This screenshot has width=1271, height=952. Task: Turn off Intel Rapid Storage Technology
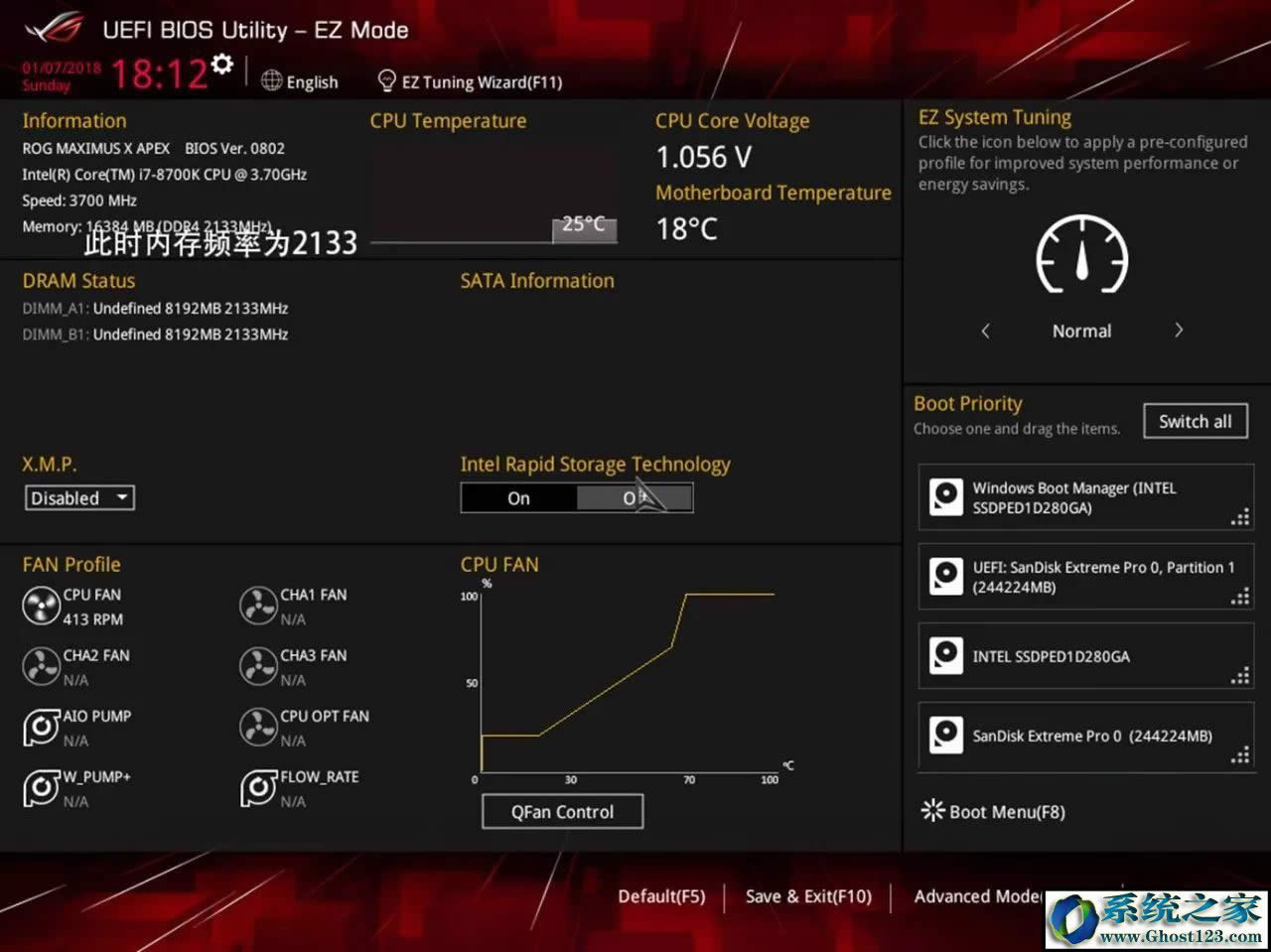tap(635, 497)
